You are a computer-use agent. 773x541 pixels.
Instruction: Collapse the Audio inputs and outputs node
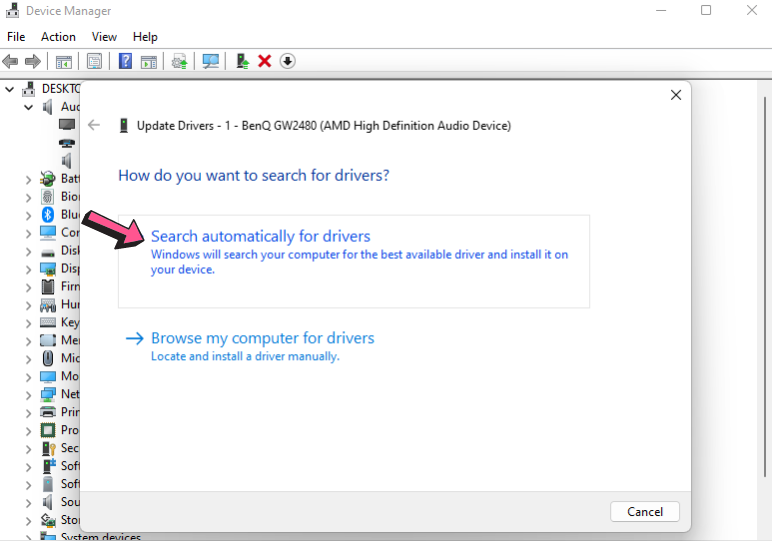click(29, 107)
